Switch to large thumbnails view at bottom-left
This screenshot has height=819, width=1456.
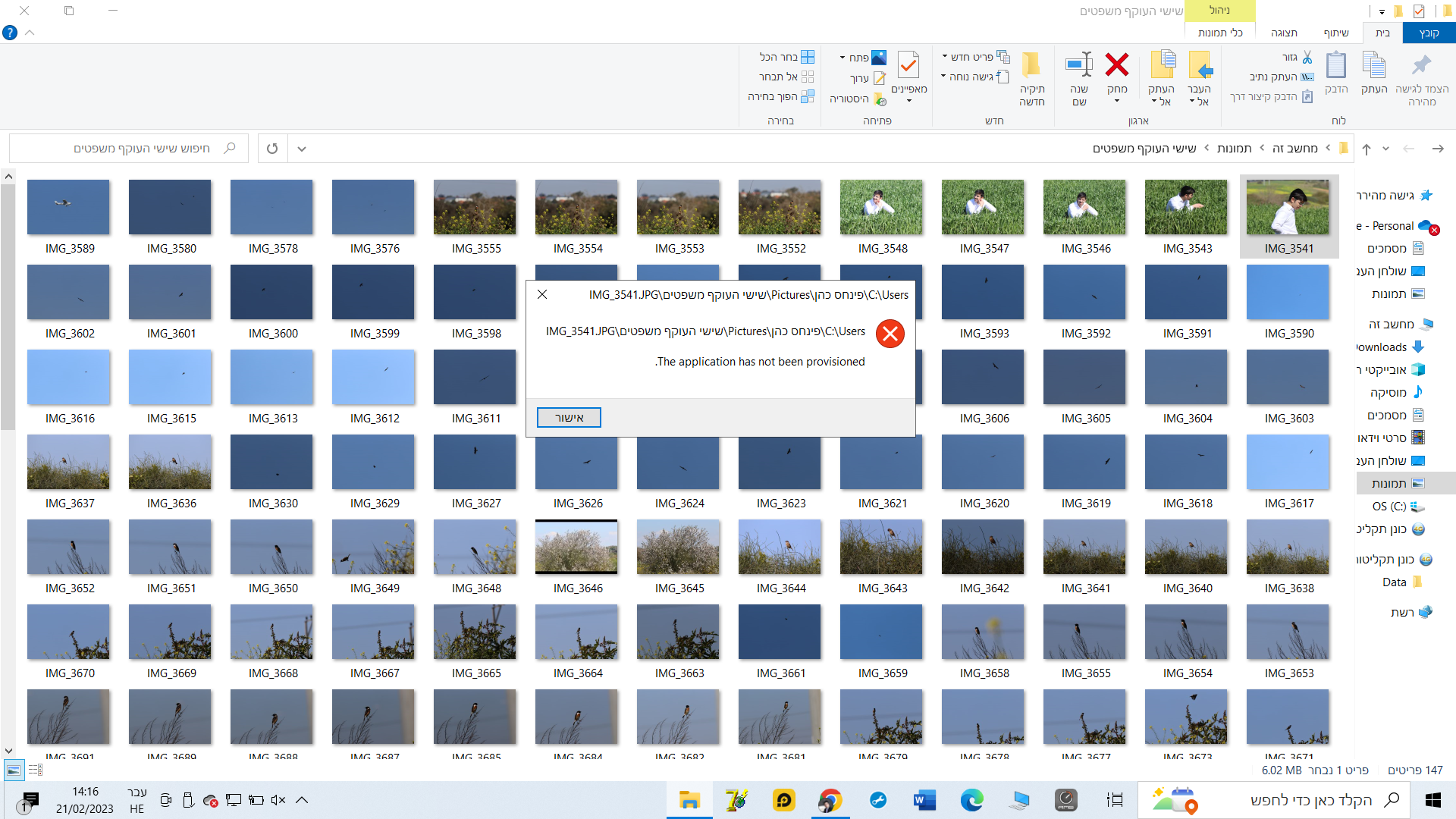[x=14, y=770]
